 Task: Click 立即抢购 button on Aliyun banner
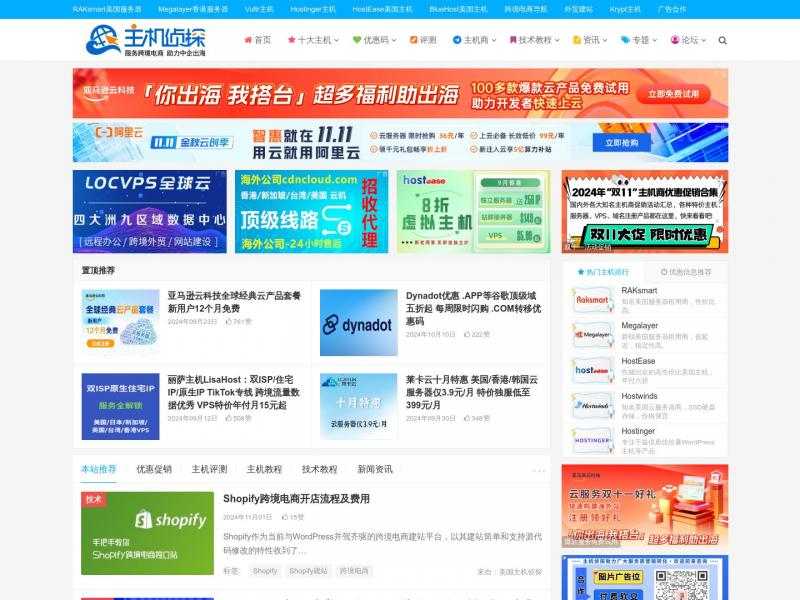(621, 142)
